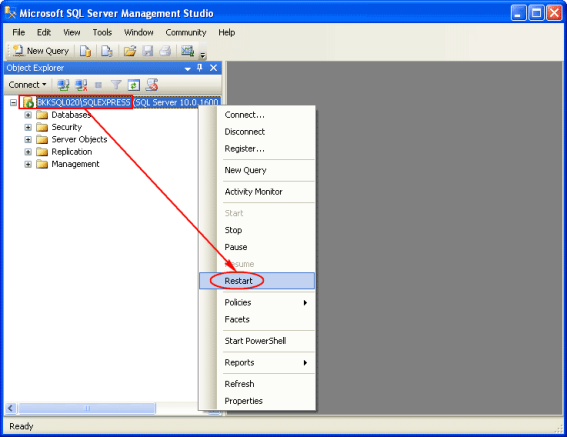Viewport: 567px width, 437px height.
Task: Click the Save floppy disk icon
Action: (x=148, y=51)
